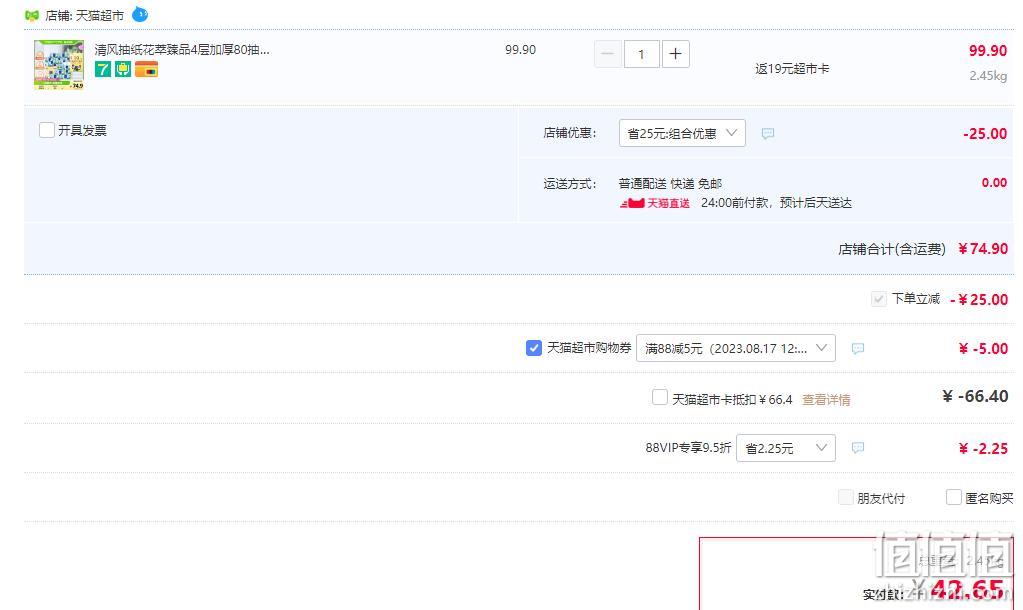Open the 省2.25元 88VIP discount dropdown
Image resolution: width=1023 pixels, height=610 pixels.
point(786,448)
